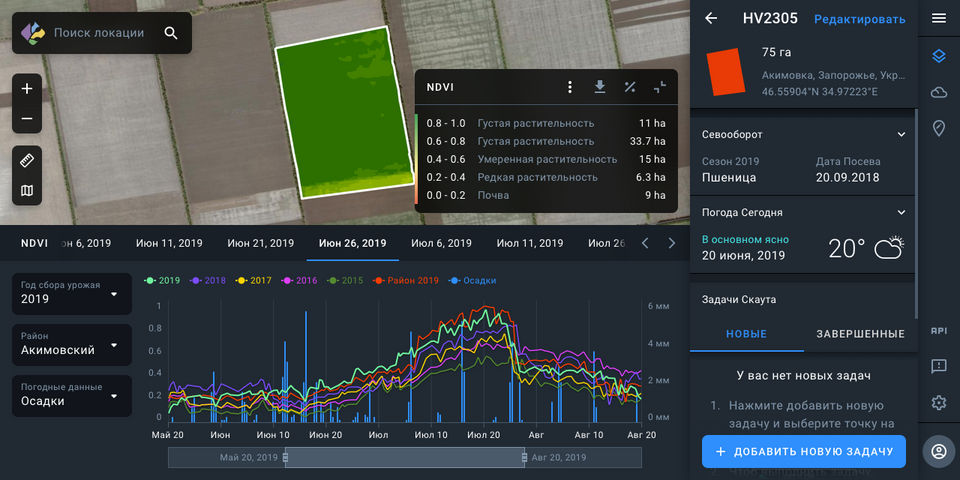Click the highlighted green field on the map
The height and width of the screenshot is (480, 960).
coord(345,112)
